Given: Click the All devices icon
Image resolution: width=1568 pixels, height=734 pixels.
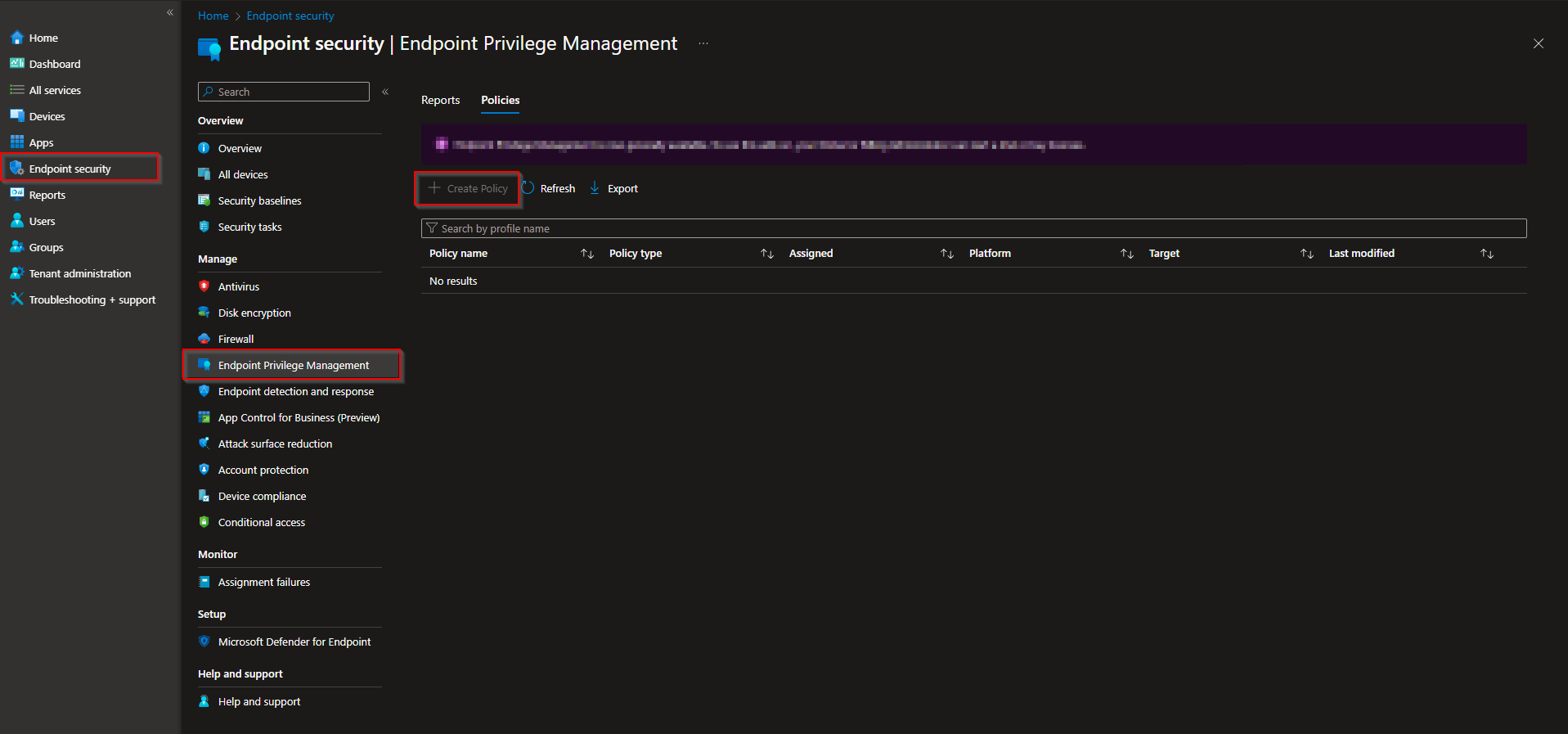Looking at the screenshot, I should (204, 174).
